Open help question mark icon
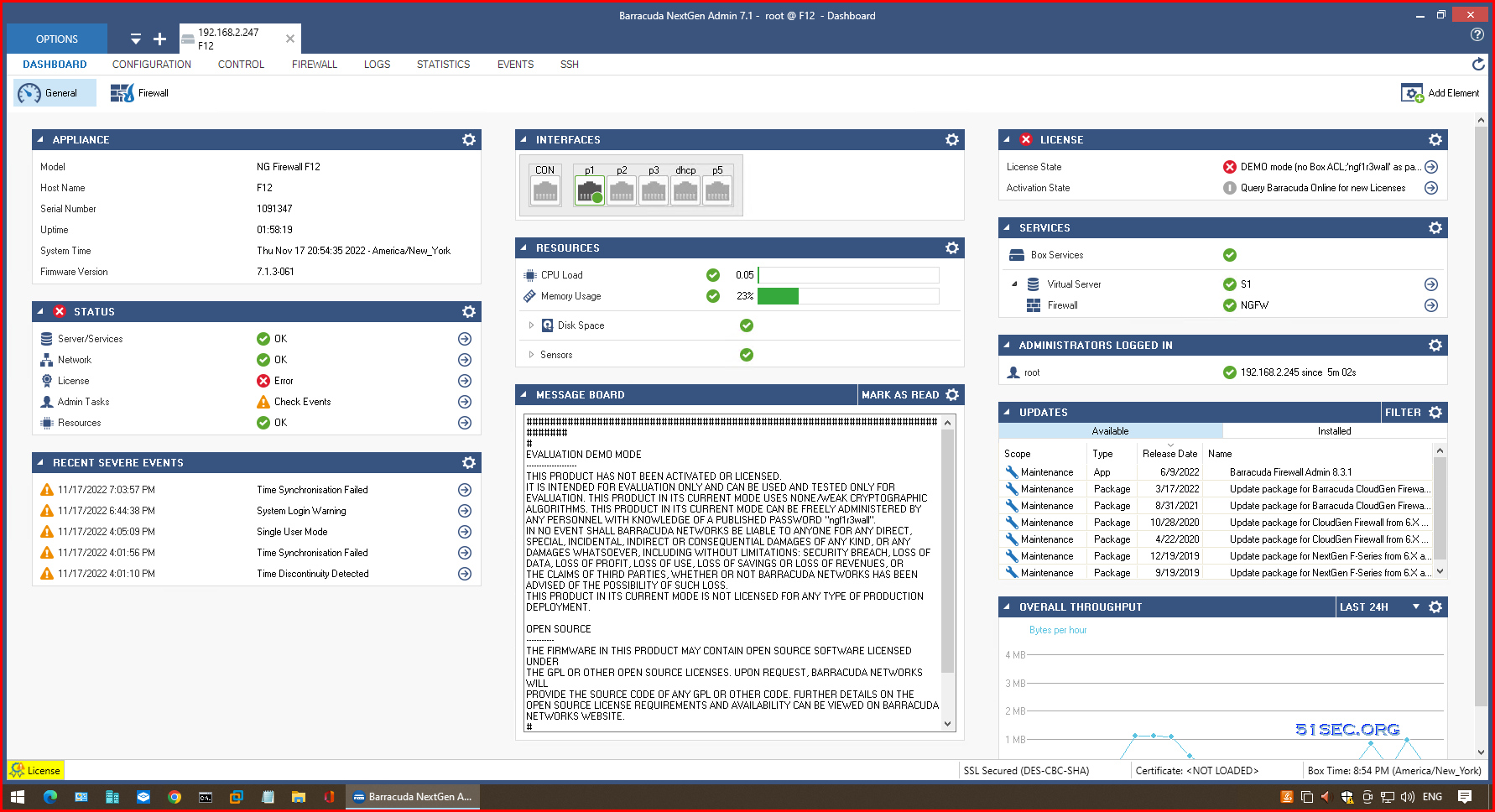The height and width of the screenshot is (812, 1495). click(1477, 34)
